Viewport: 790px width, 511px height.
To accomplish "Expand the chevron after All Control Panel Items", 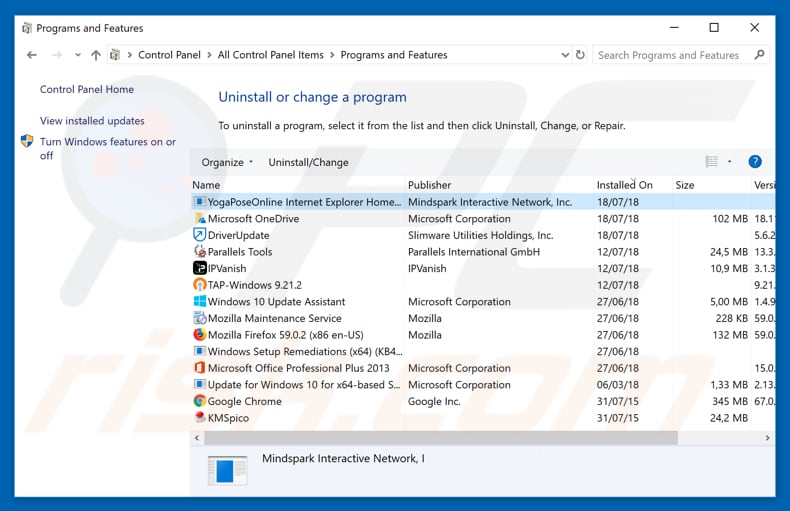I will 332,55.
